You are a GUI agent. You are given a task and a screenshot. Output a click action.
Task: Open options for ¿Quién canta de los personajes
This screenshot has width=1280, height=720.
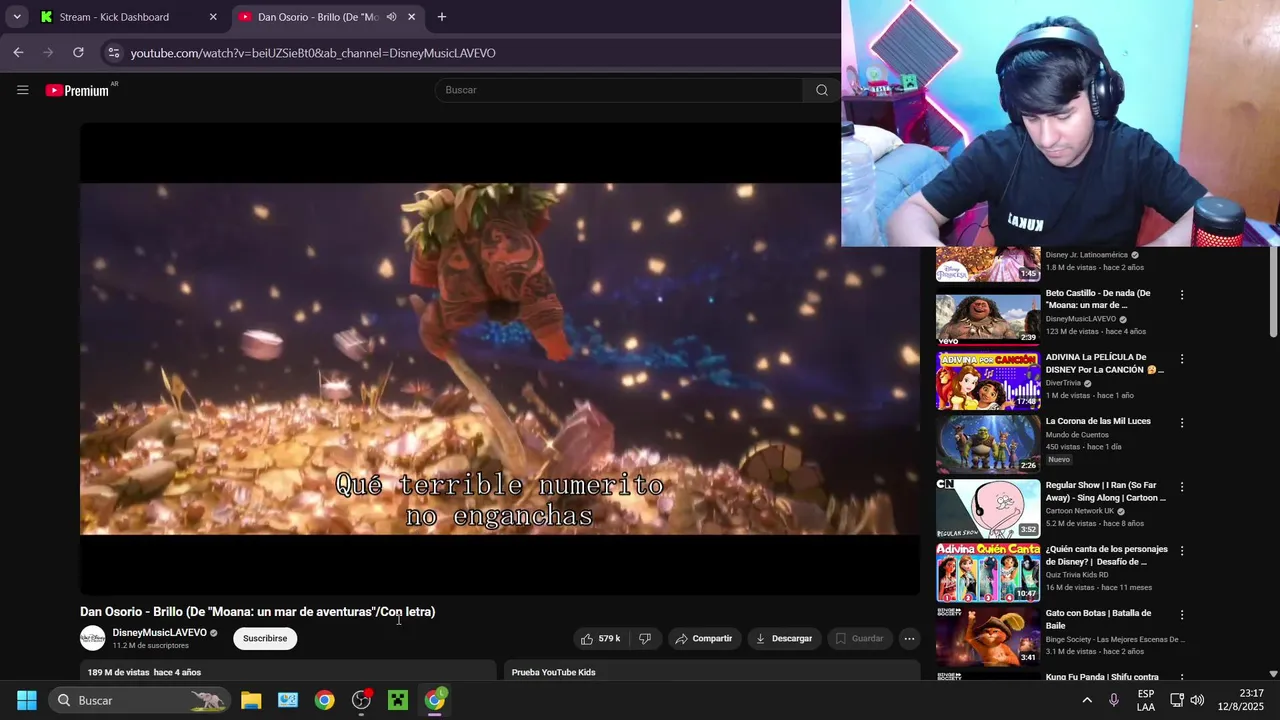click(1182, 551)
